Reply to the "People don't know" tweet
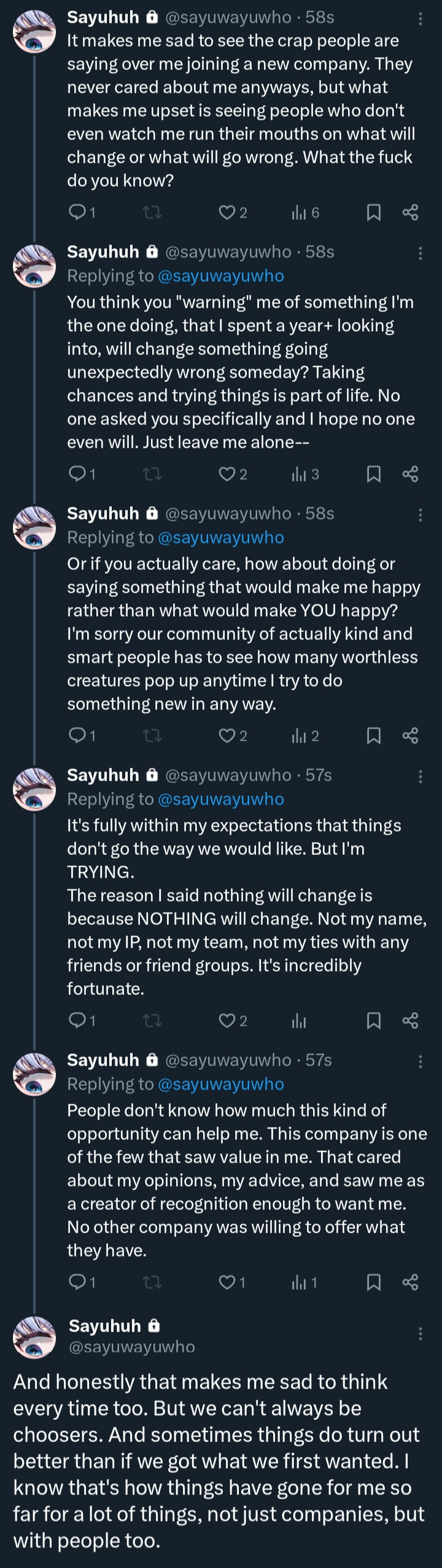 [x=77, y=1282]
